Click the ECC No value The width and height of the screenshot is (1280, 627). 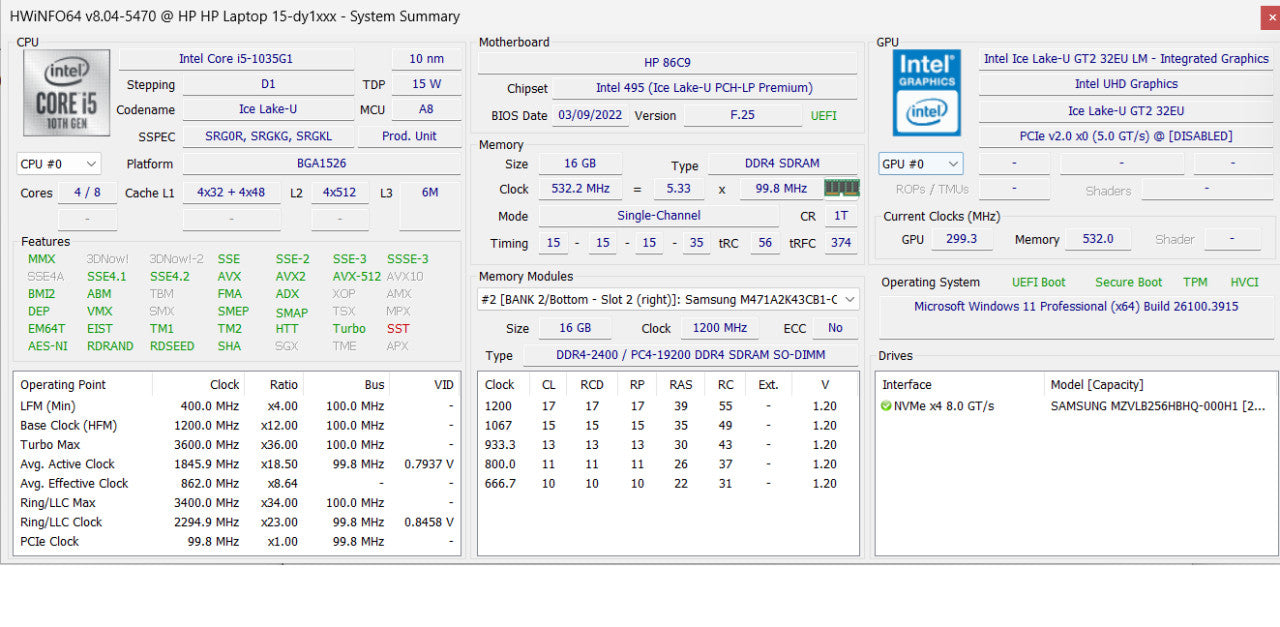[835, 328]
